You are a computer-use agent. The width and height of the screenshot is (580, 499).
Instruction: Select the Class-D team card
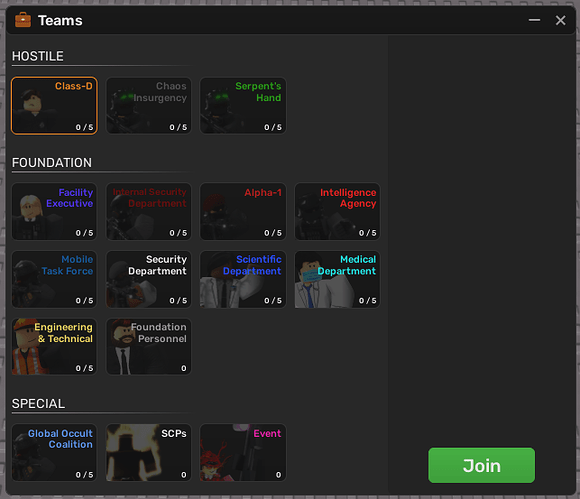54,105
